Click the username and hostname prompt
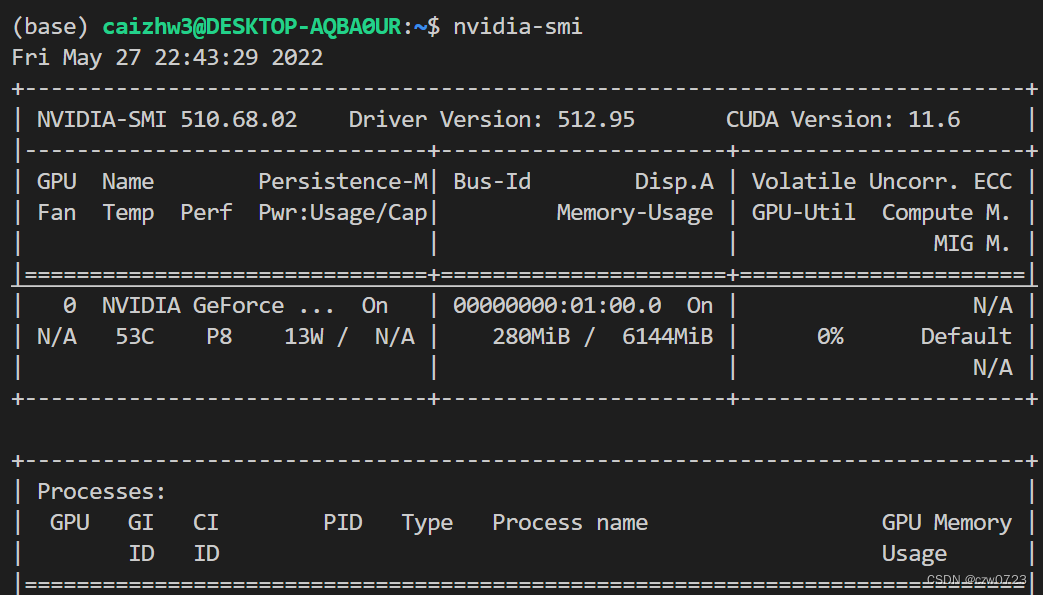The height and width of the screenshot is (595, 1043). [x=255, y=27]
